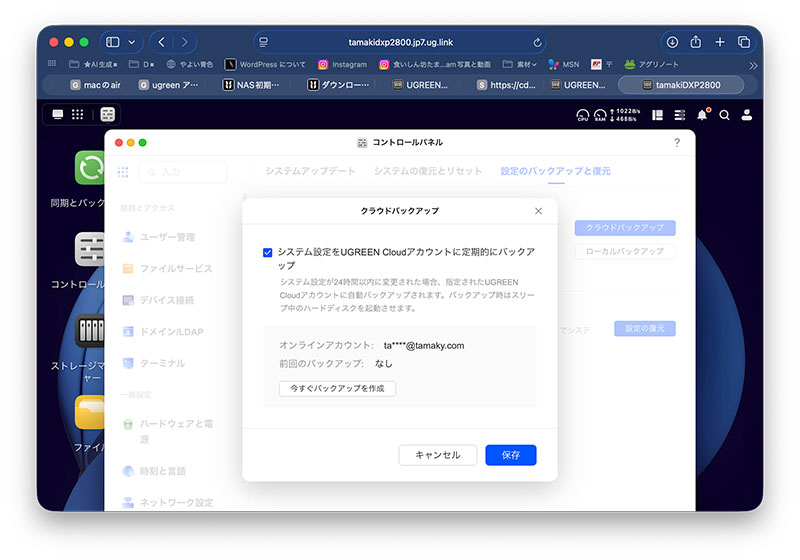The height and width of the screenshot is (560, 800).
Task: Switch to the UGREEN アプリ browser tab
Action: pos(170,85)
